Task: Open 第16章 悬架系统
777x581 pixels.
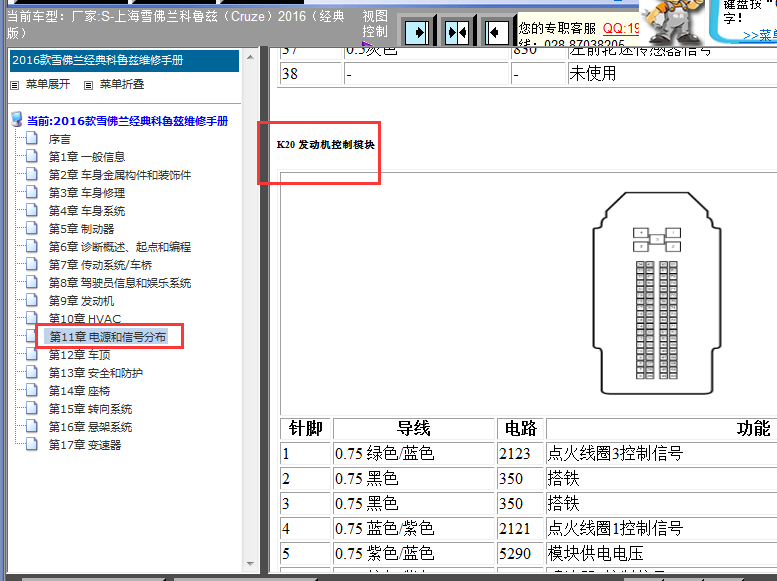Action: point(90,427)
